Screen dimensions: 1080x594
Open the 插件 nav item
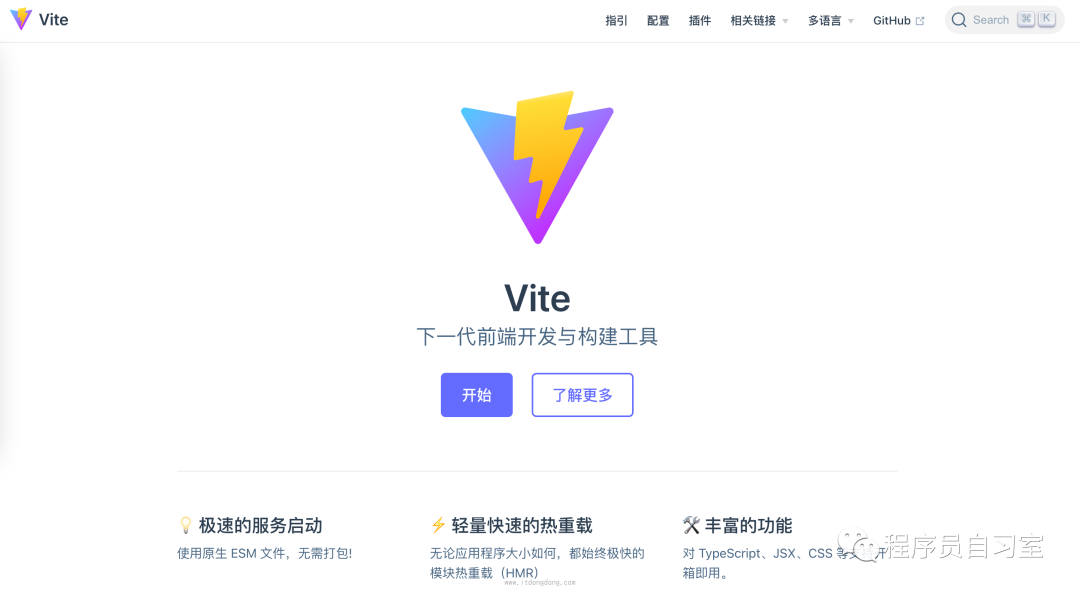pos(700,21)
